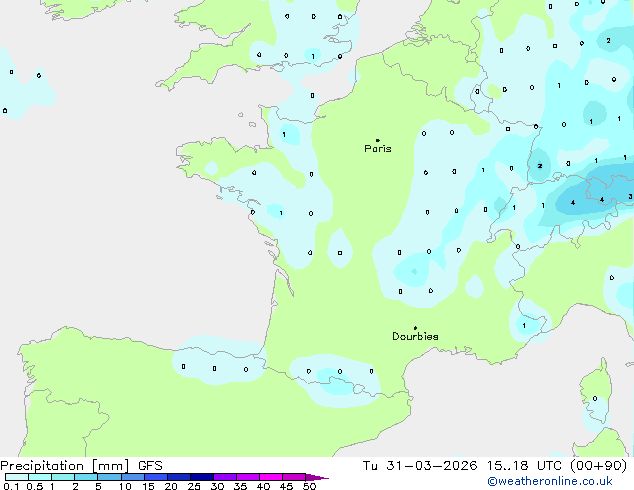
Task: Click the '15..18 UTC' time range
Action: tap(524, 466)
